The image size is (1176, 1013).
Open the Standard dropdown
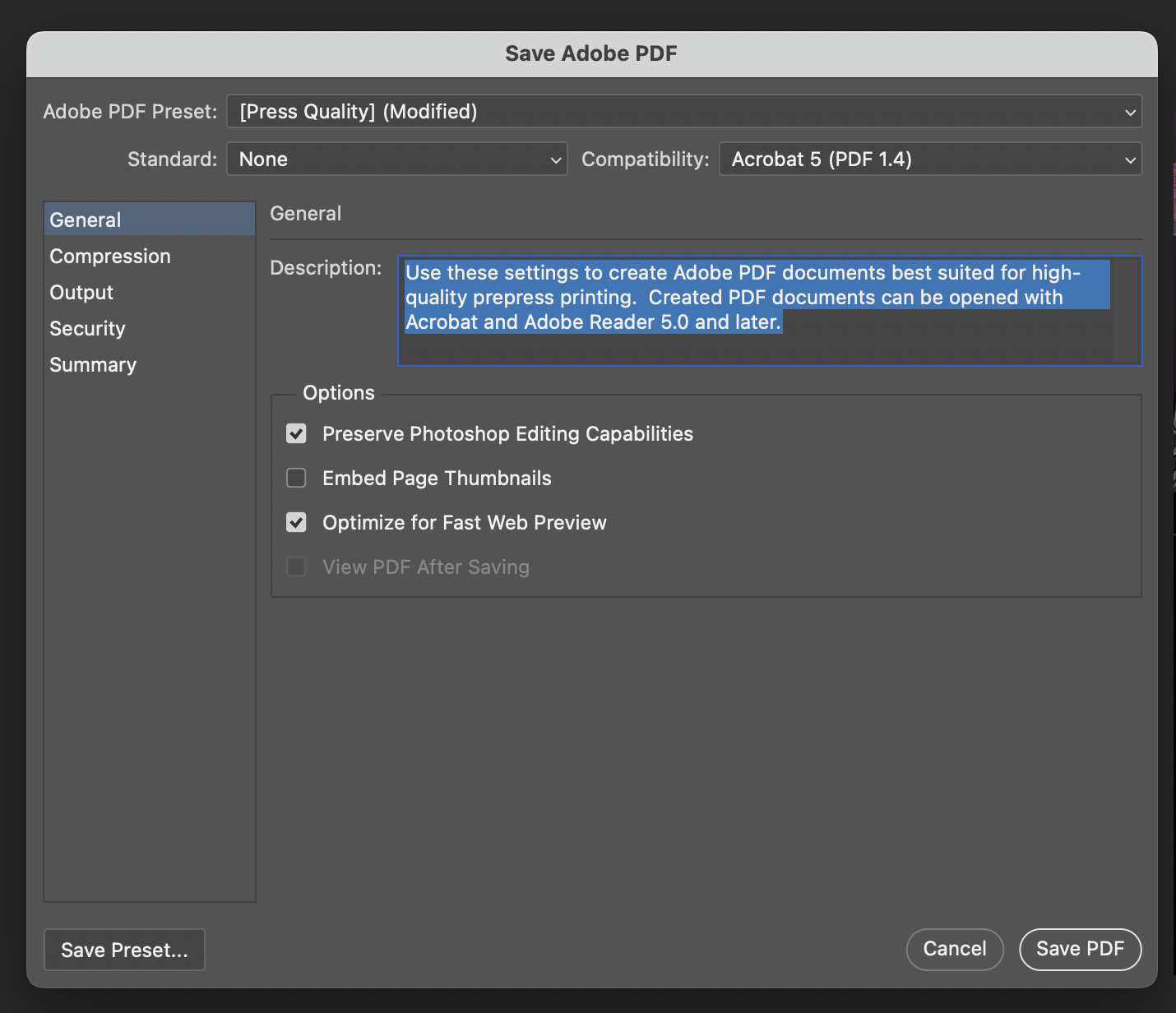tap(396, 159)
